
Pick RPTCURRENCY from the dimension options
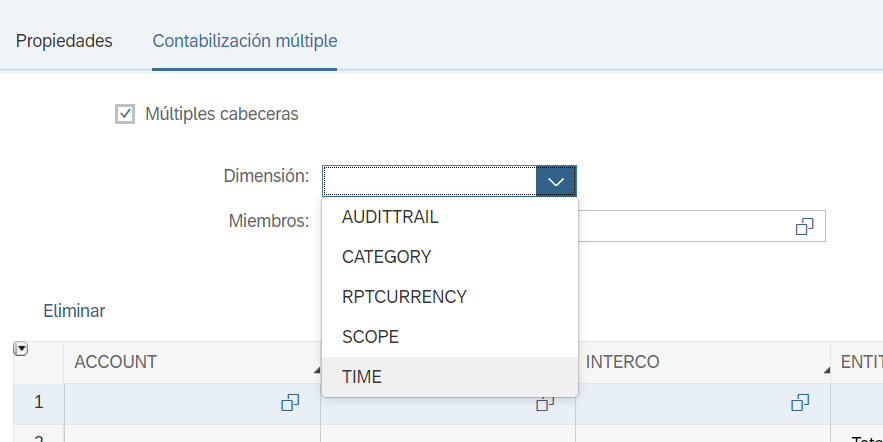[x=404, y=297]
